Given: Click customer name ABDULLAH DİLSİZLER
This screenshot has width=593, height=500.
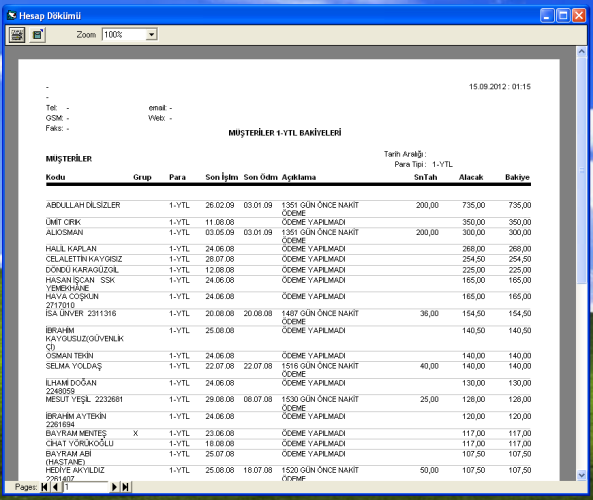Looking at the screenshot, I should 83,205.
